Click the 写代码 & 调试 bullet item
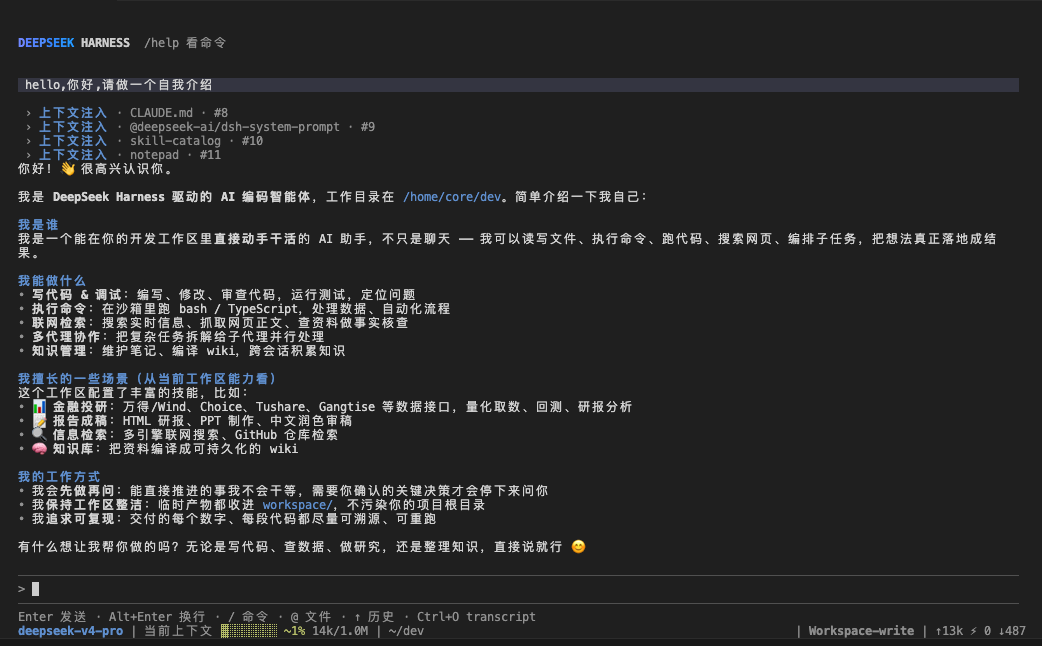The image size is (1042, 646). (x=217, y=294)
